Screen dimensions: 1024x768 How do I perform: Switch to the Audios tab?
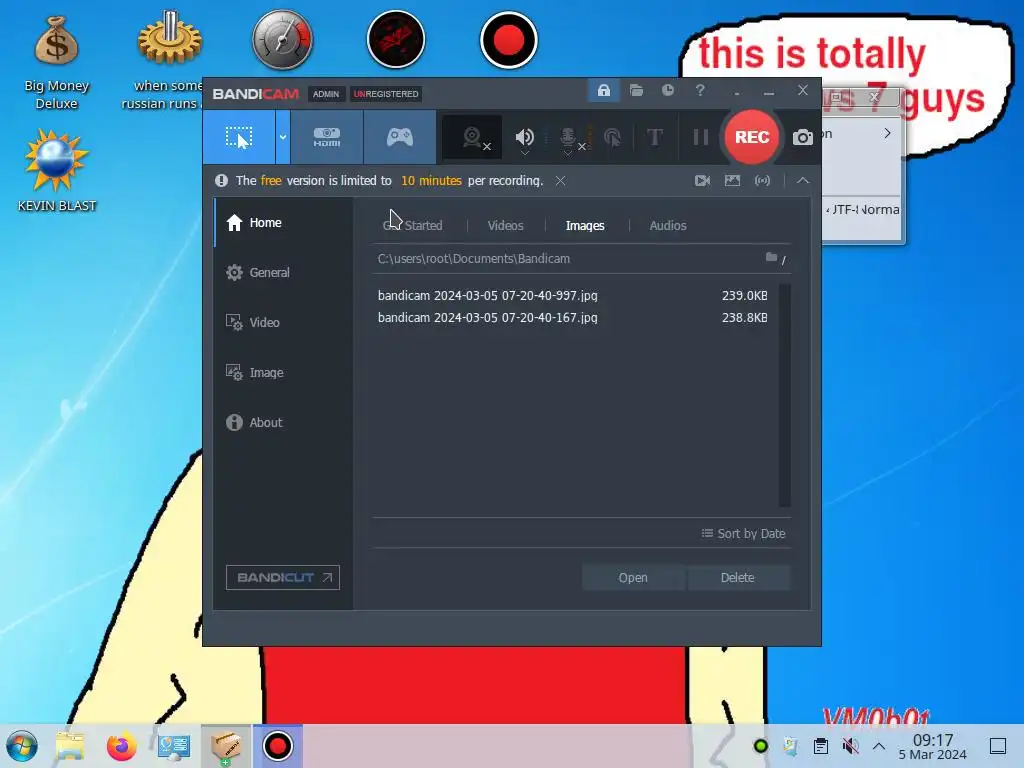pyautogui.click(x=667, y=225)
